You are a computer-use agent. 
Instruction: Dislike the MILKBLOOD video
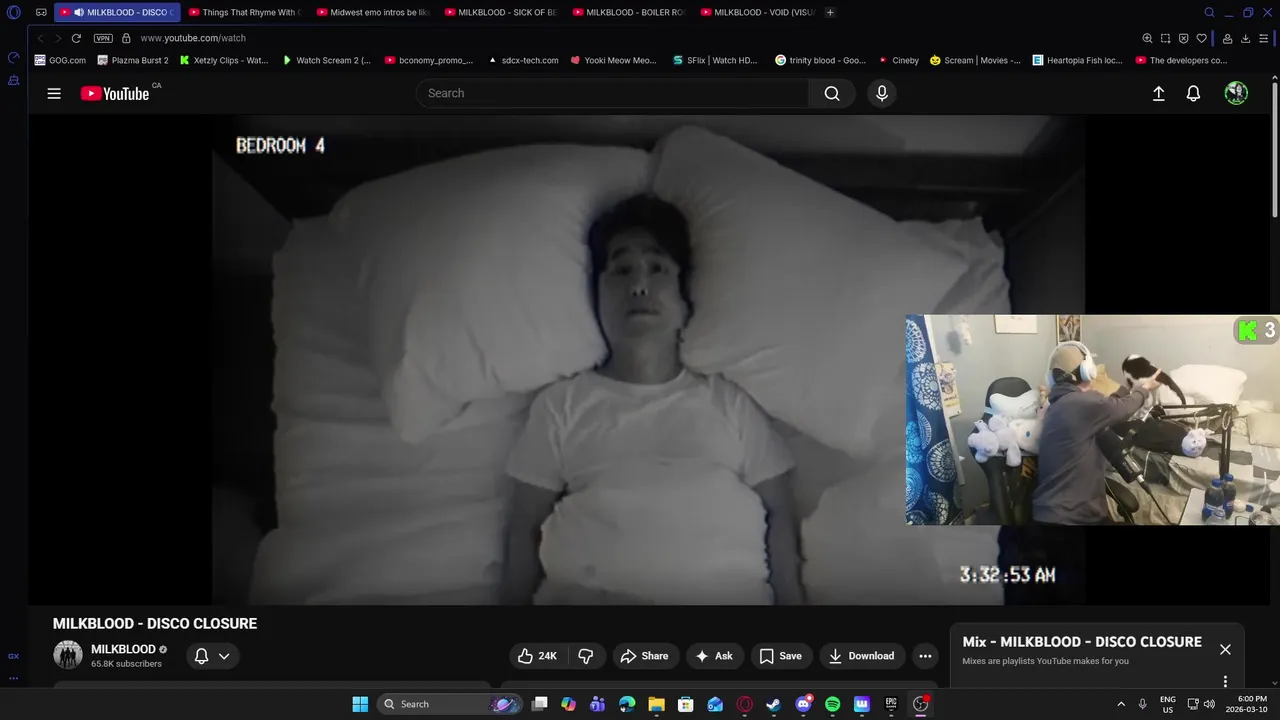pyautogui.click(x=586, y=656)
